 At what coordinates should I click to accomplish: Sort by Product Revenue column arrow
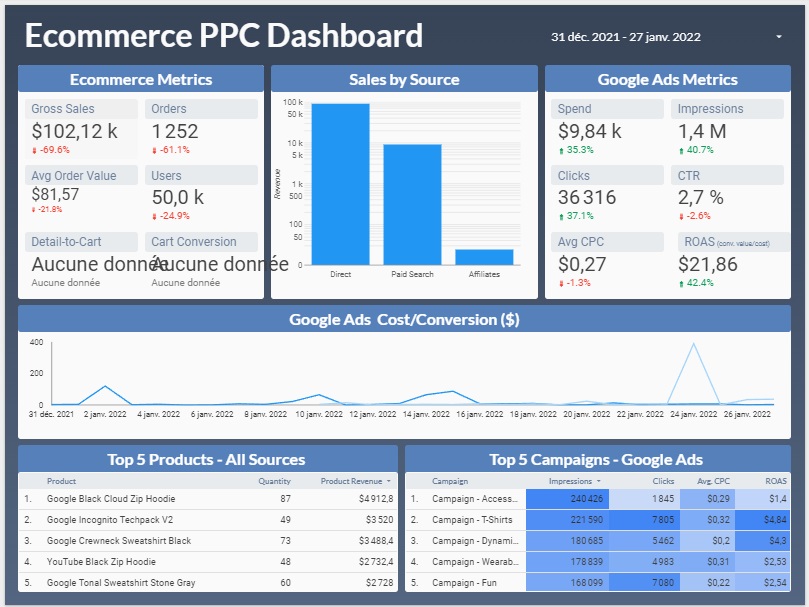point(389,481)
